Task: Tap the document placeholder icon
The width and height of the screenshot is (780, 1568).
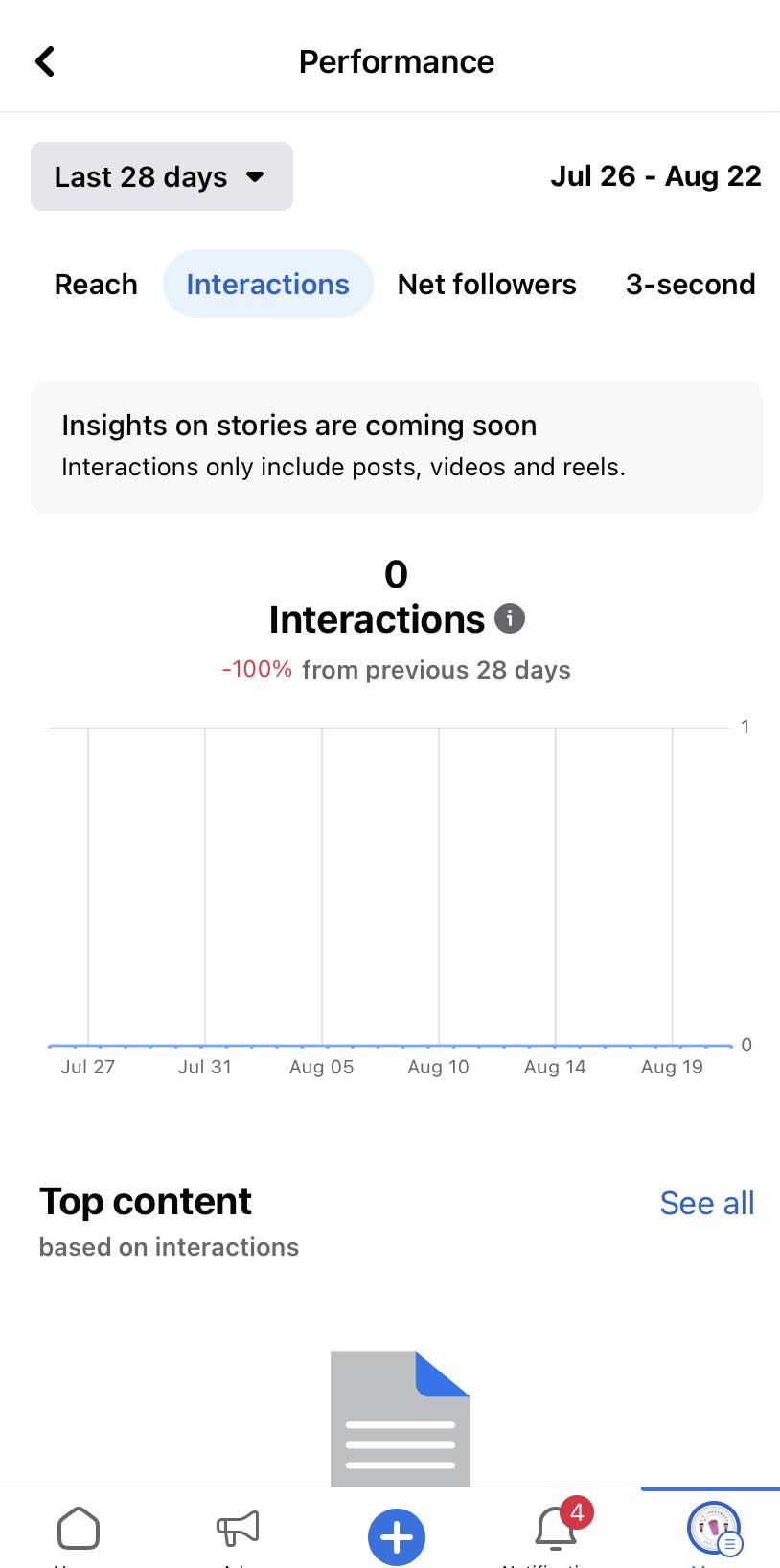Action: click(400, 1418)
